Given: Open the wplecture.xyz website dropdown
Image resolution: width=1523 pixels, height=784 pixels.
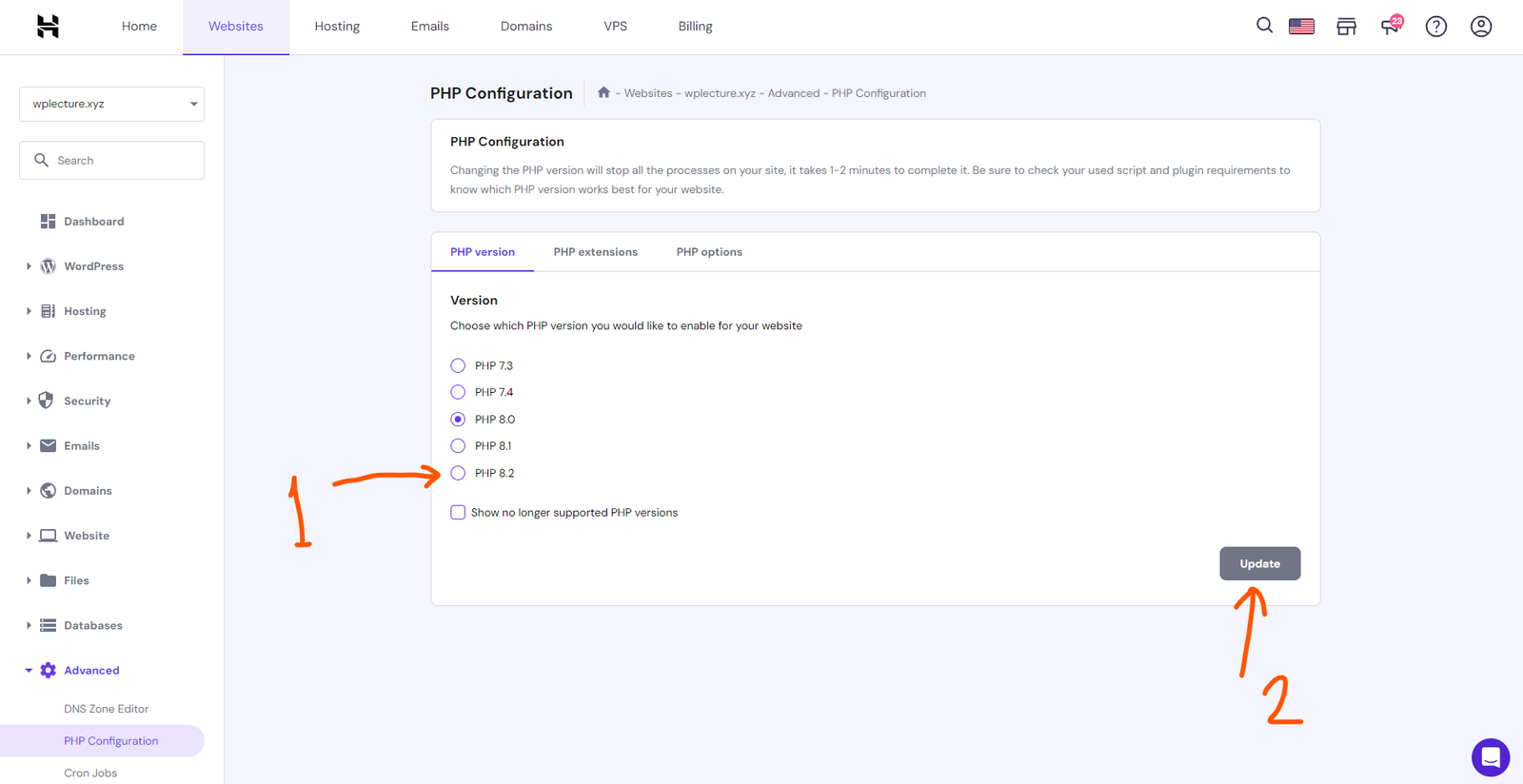Looking at the screenshot, I should coord(111,104).
